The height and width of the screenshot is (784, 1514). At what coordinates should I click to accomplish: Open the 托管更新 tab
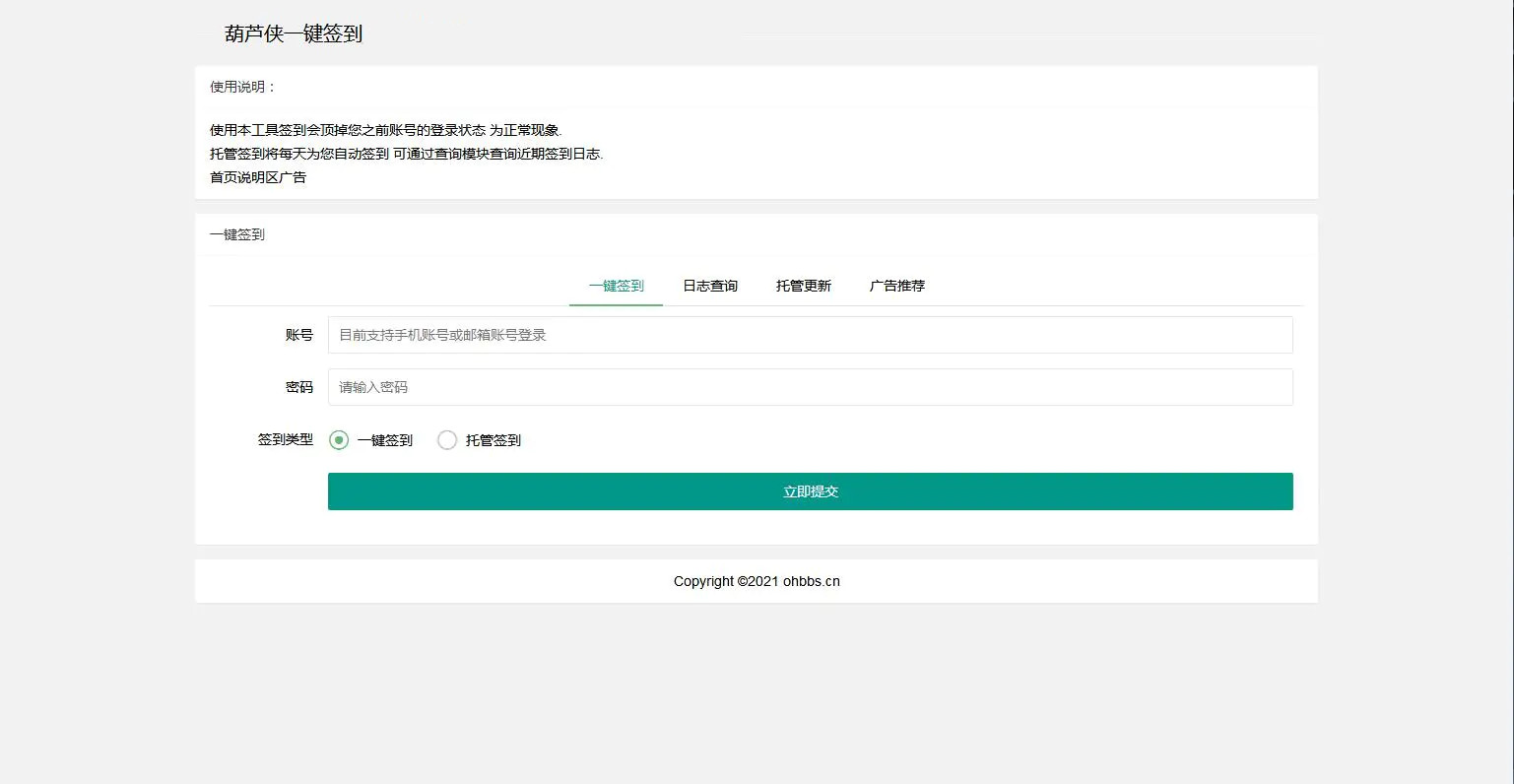pyautogui.click(x=804, y=286)
